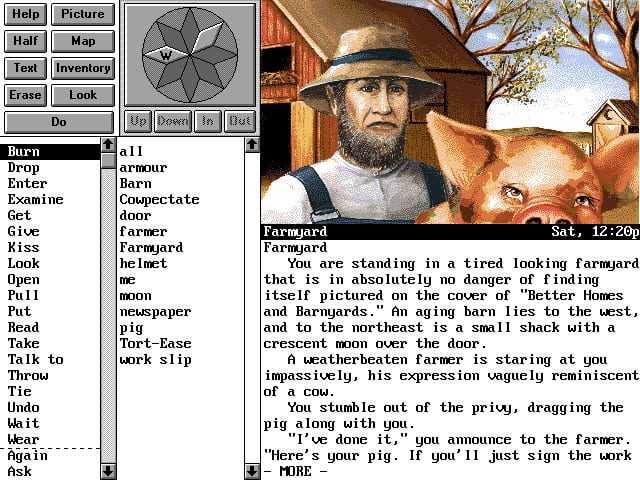The width and height of the screenshot is (640, 480).
Task: Click noun list scroll down arrow
Action: [252, 471]
